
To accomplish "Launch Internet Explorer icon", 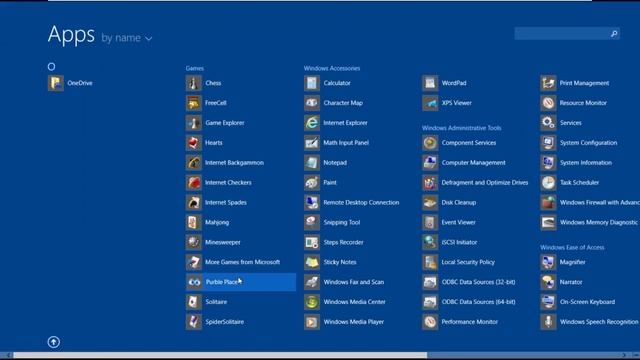I will (x=312, y=123).
